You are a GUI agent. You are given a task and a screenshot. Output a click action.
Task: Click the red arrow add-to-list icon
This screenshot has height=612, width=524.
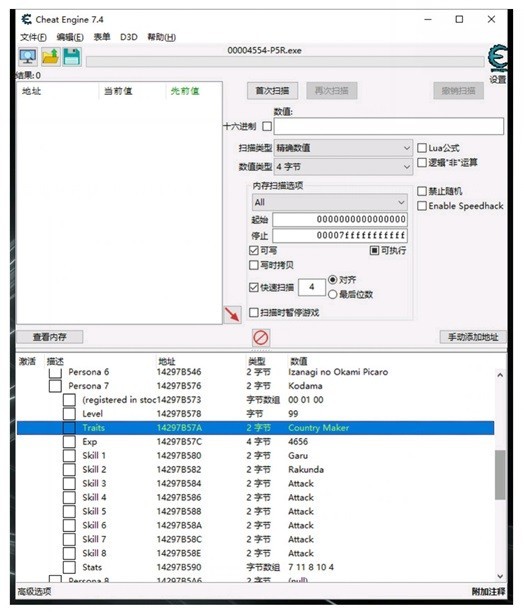pos(233,315)
